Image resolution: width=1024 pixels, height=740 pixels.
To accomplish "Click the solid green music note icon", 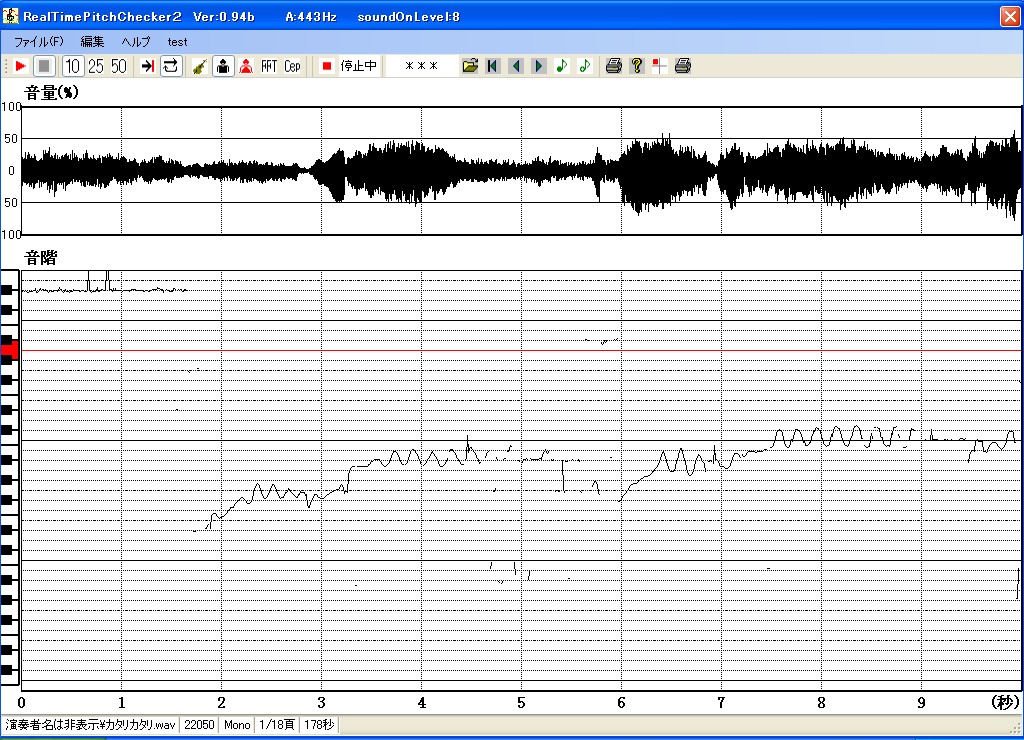I will (x=562, y=66).
